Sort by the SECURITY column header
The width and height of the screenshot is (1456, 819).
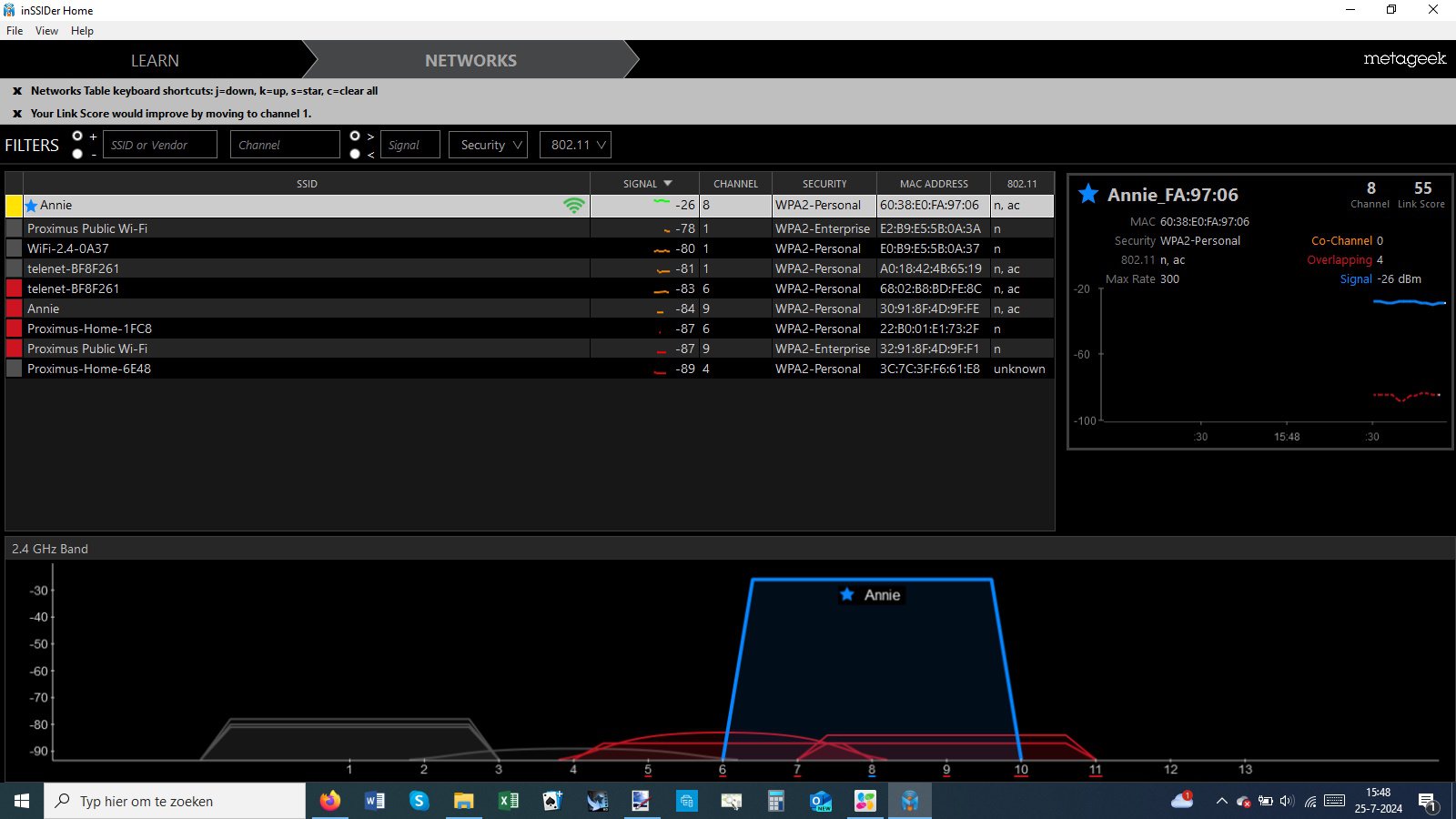[x=824, y=184]
